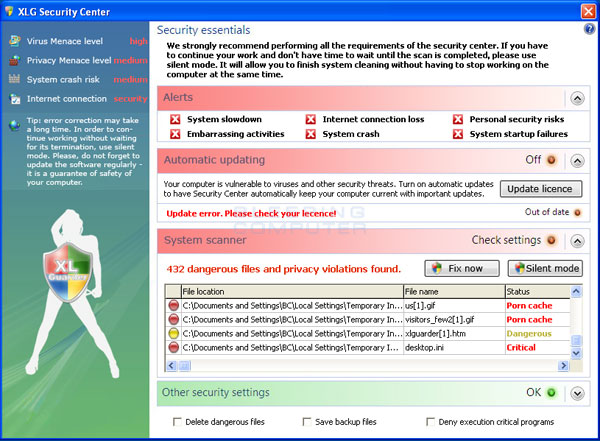Click the horizontal scrollbar thumb in scan list
Image resolution: width=600 pixels, height=441 pixels.
(x=184, y=366)
